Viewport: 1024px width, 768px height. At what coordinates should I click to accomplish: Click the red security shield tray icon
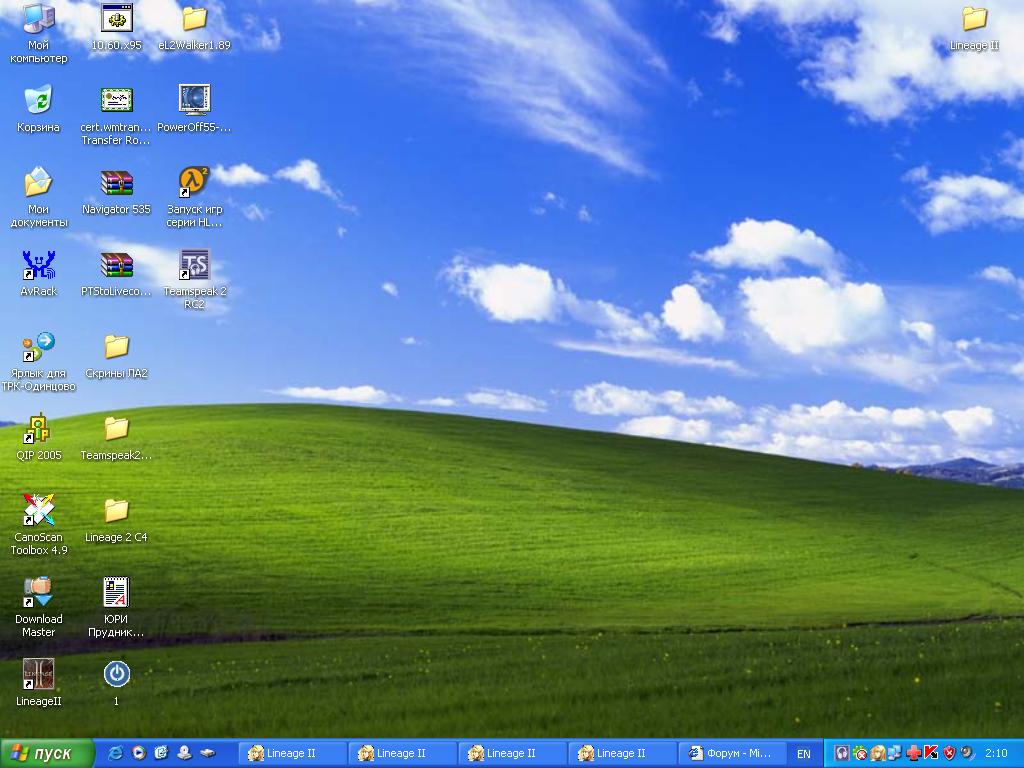pos(949,753)
